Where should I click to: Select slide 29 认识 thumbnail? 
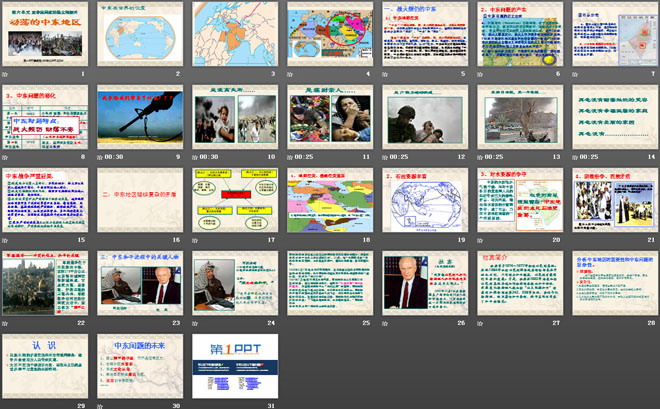pos(45,366)
